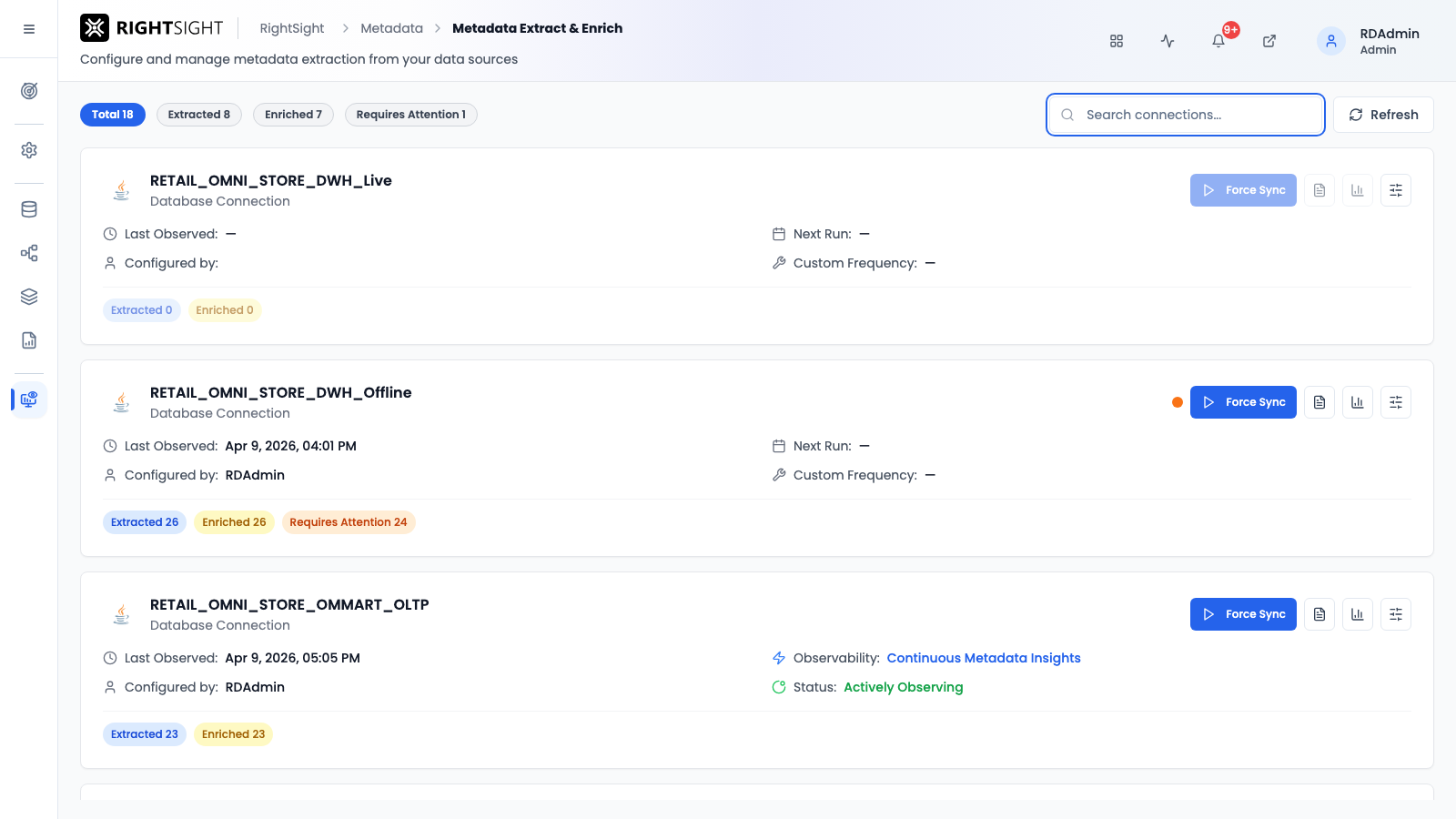1456x819 pixels.
Task: Click RETAIL_OMNI_STORE_OMMART_OLTP title
Action: 289,604
